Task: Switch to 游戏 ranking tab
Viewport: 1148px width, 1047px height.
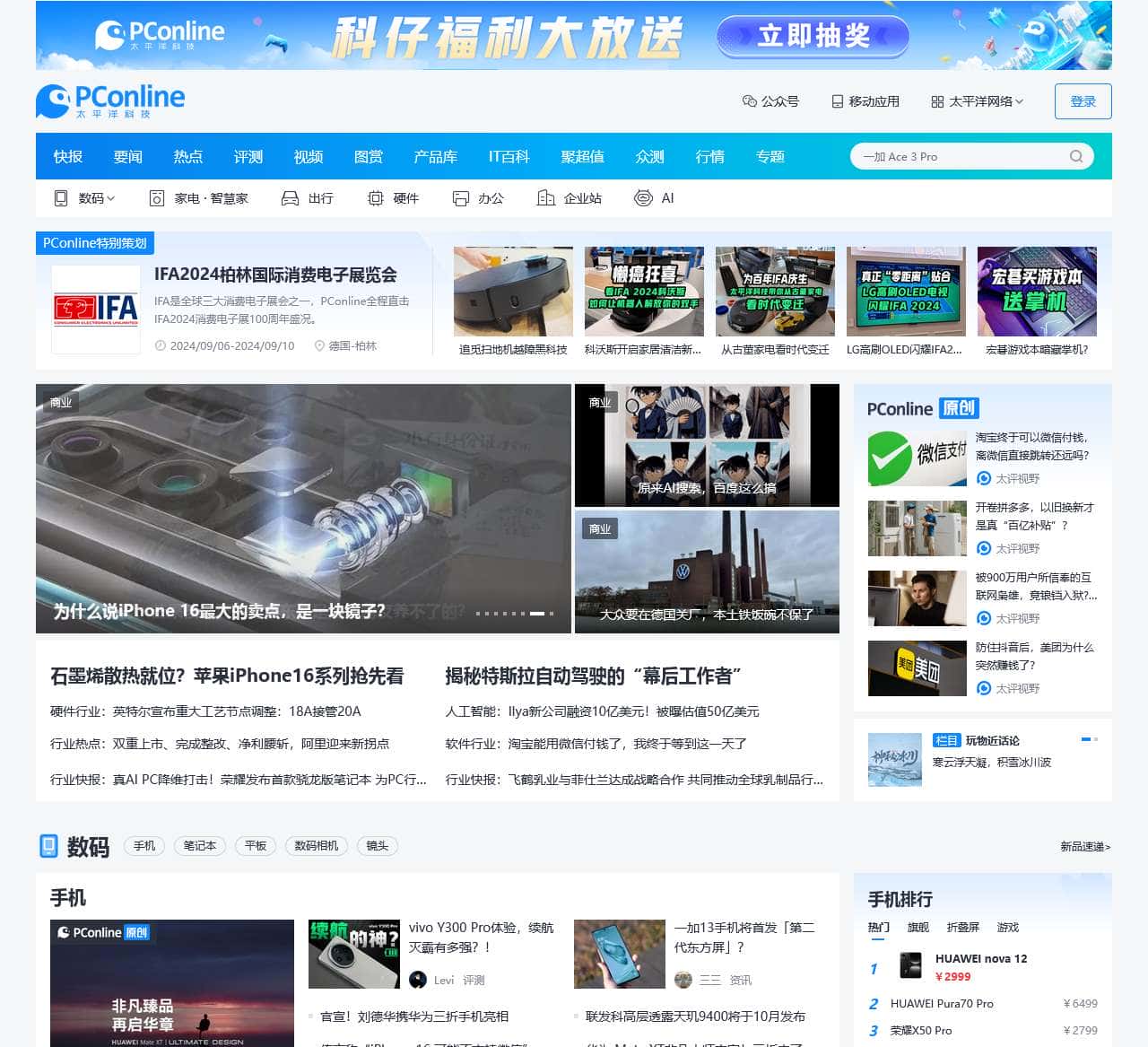Action: point(1008,928)
